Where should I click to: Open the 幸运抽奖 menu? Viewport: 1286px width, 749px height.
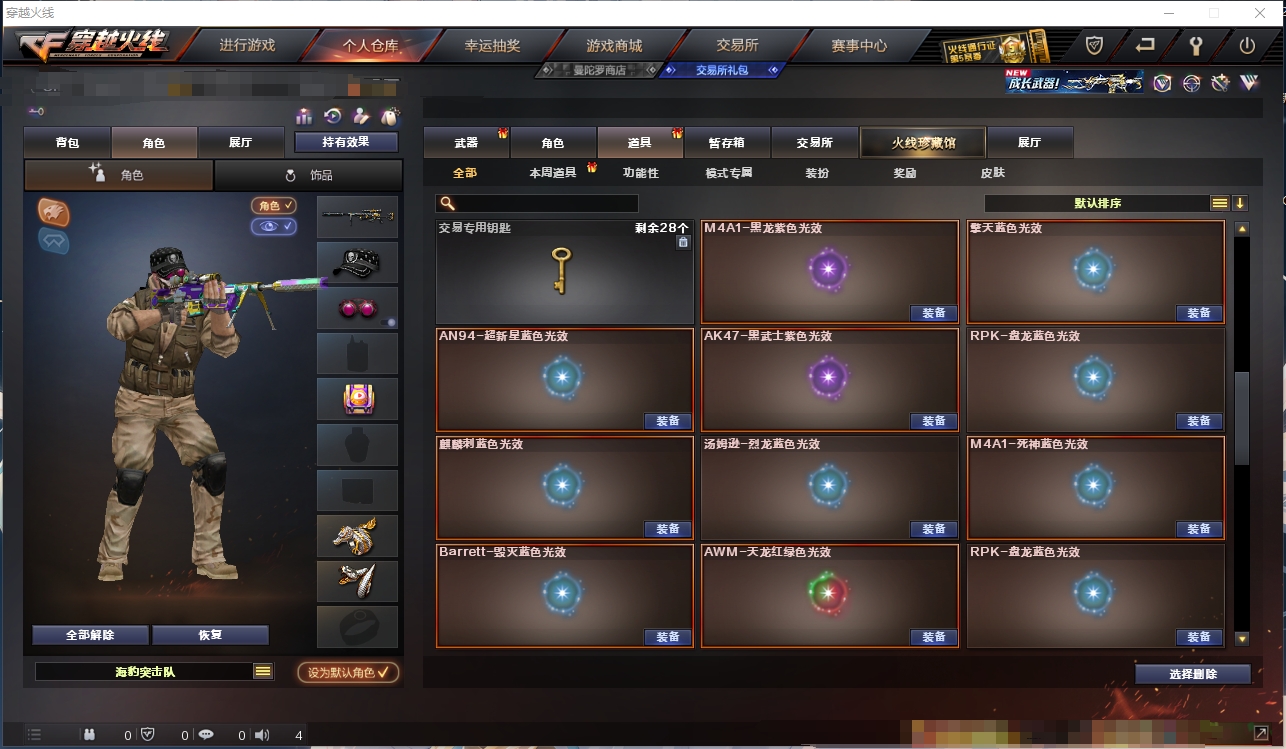[493, 46]
